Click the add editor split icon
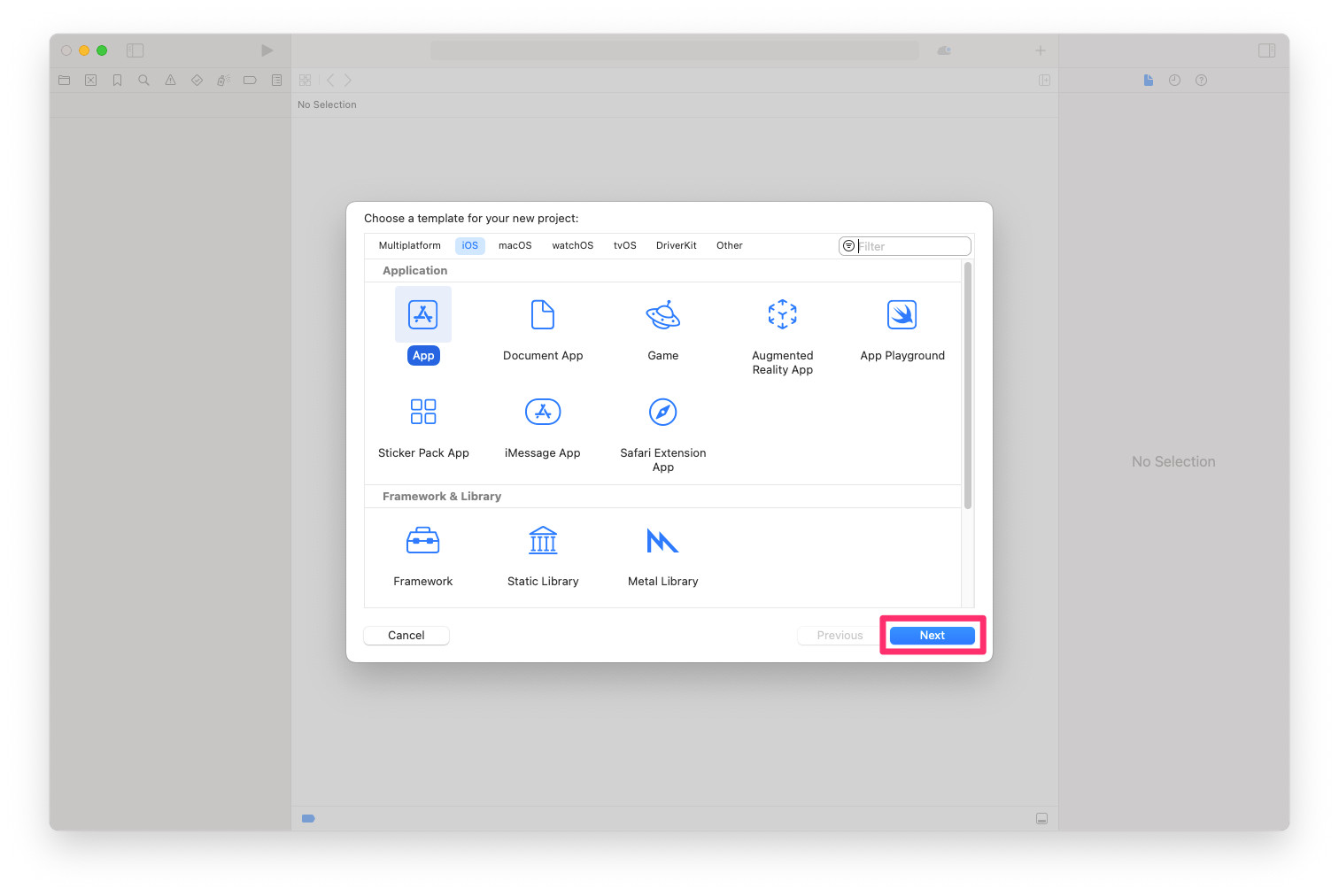1339x896 pixels. coord(1044,80)
